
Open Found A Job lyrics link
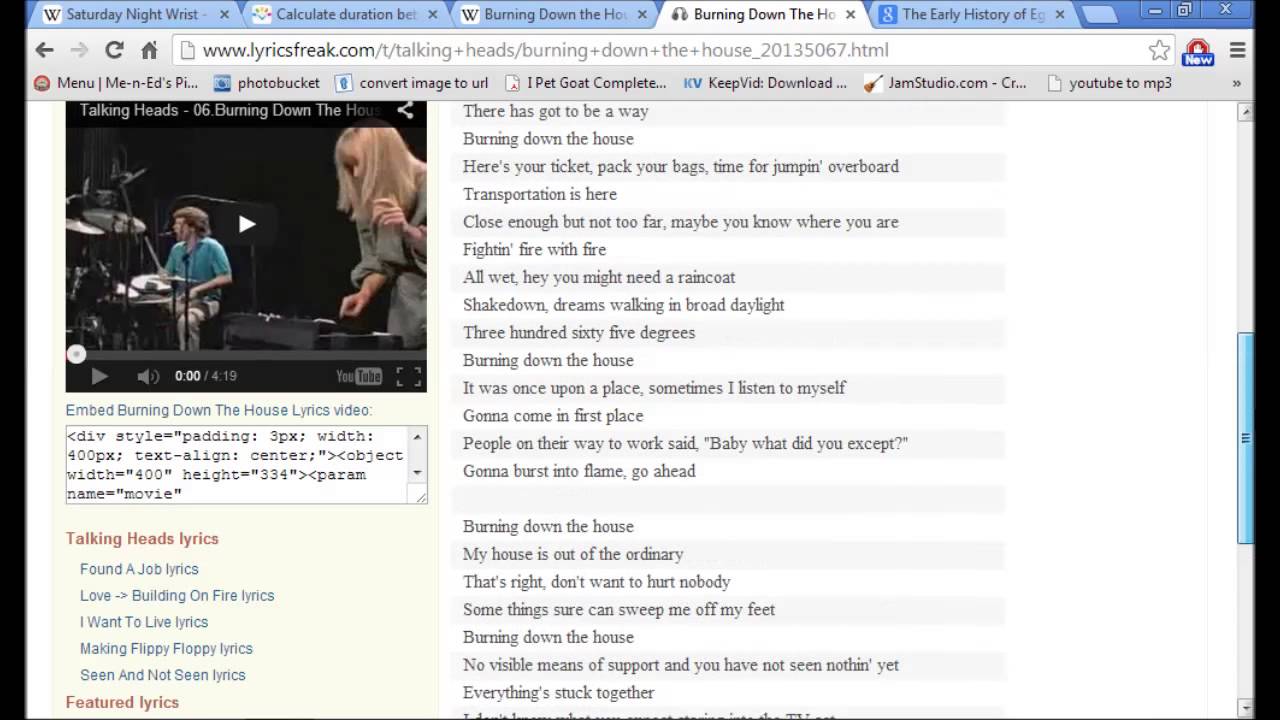[x=139, y=569]
